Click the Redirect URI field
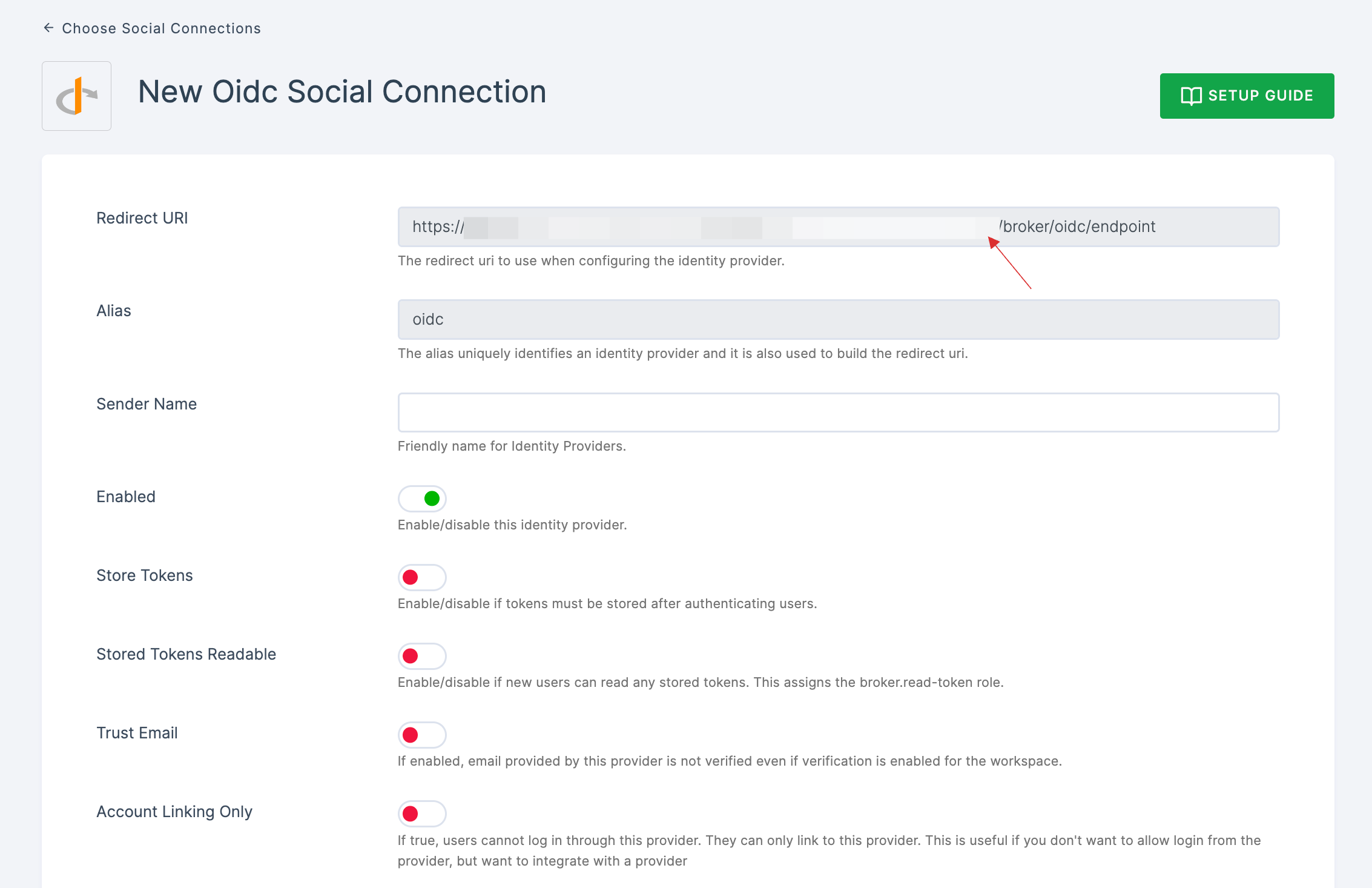Screen dimensions: 1372x888 pyautogui.click(x=839, y=227)
